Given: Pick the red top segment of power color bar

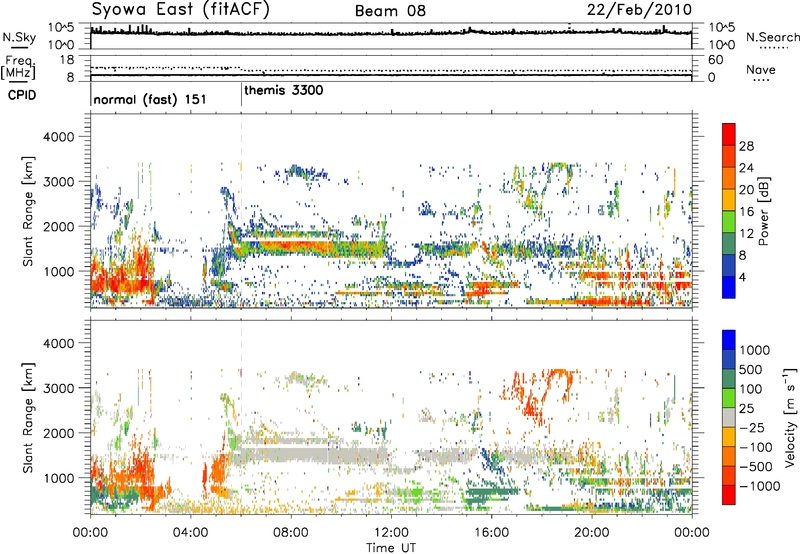Looking at the screenshot, I should [729, 134].
